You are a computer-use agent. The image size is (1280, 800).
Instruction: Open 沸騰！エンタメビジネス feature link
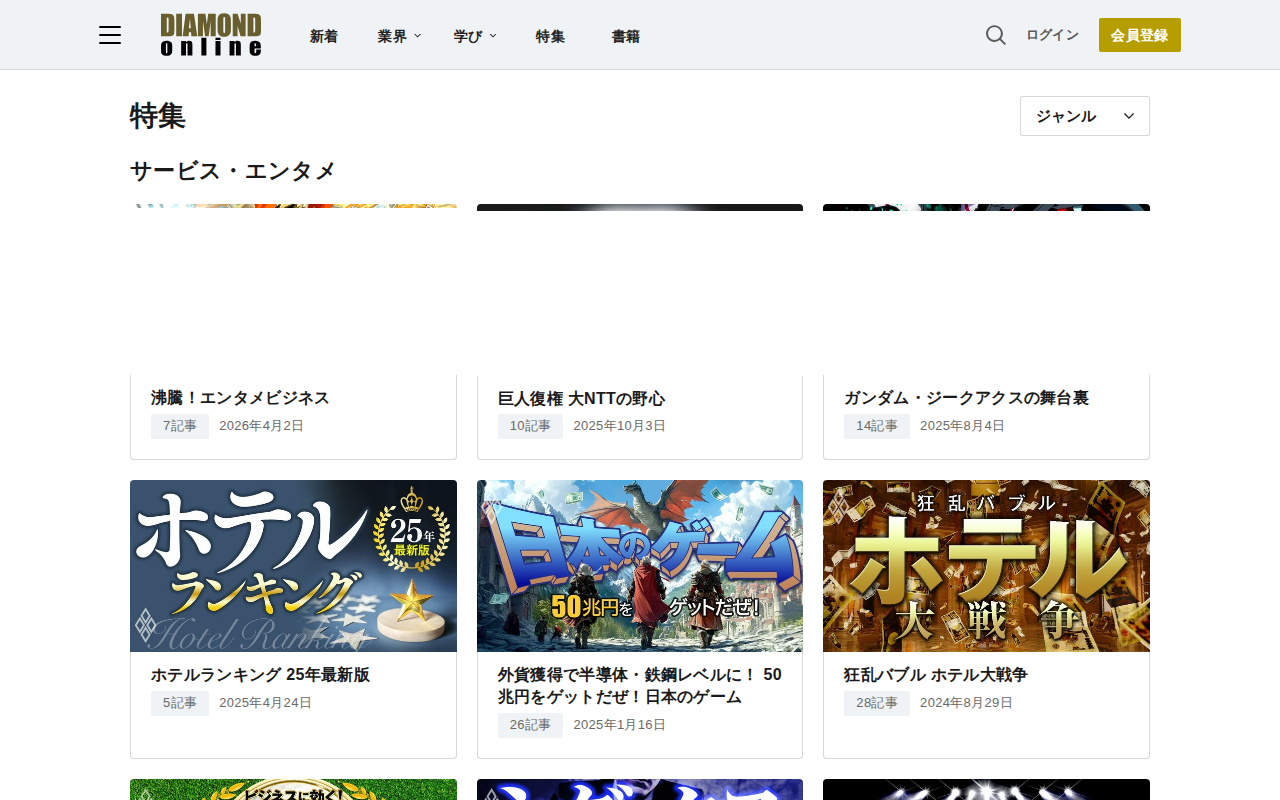point(240,398)
